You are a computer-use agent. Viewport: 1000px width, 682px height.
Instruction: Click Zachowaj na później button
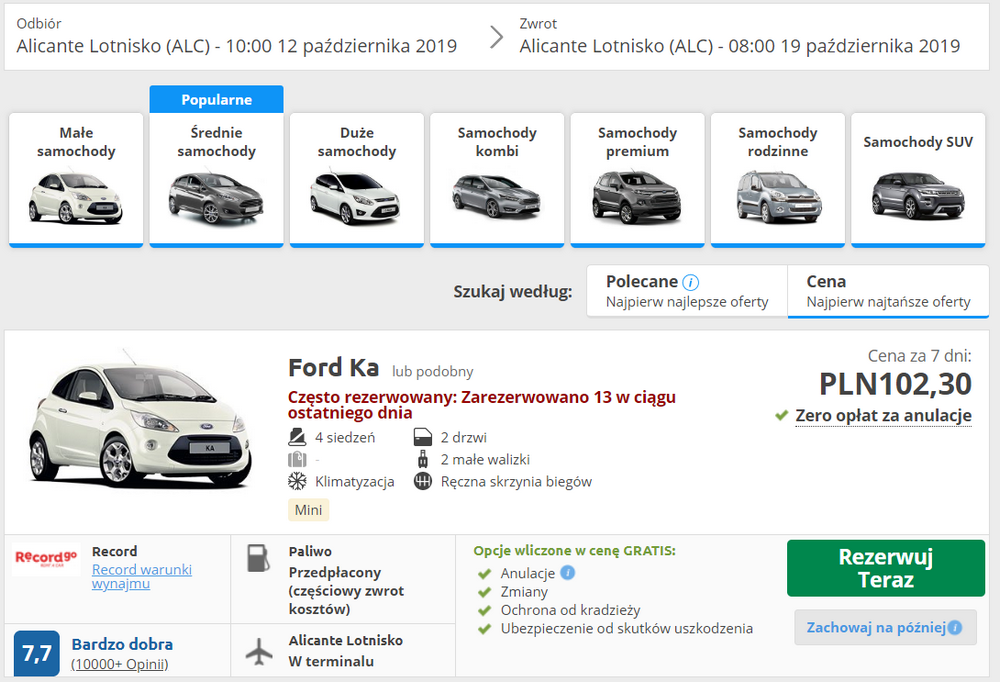pos(886,627)
